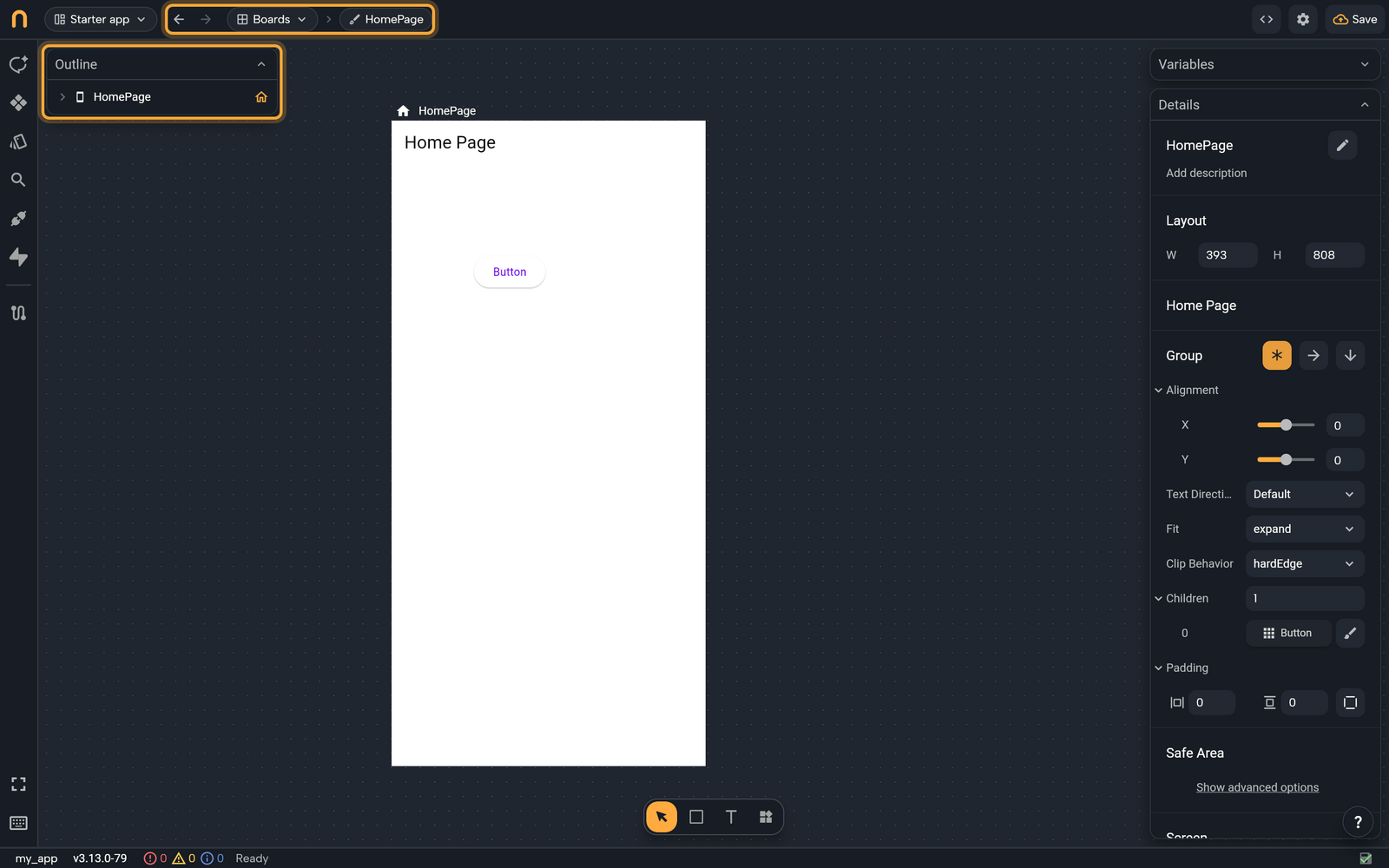
Task: Open the Button child in Children list
Action: point(1288,633)
